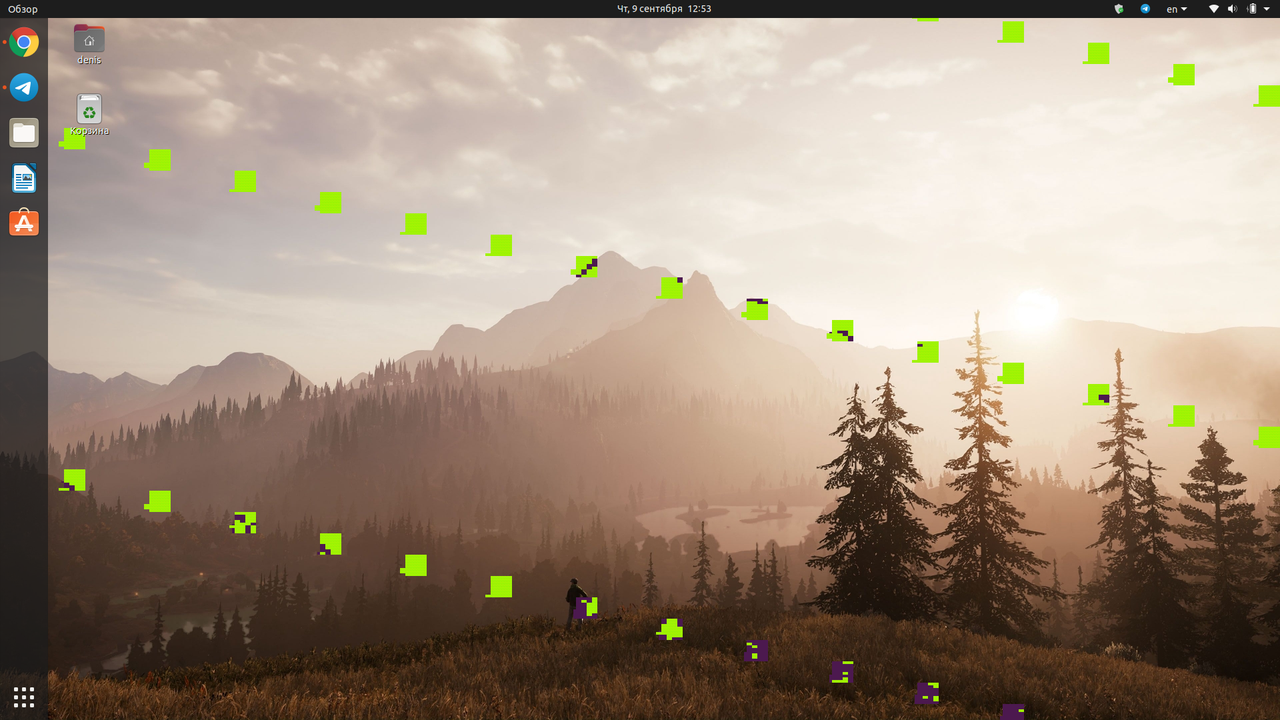Click the battery icon in the top bar
The height and width of the screenshot is (720, 1280).
point(1252,8)
